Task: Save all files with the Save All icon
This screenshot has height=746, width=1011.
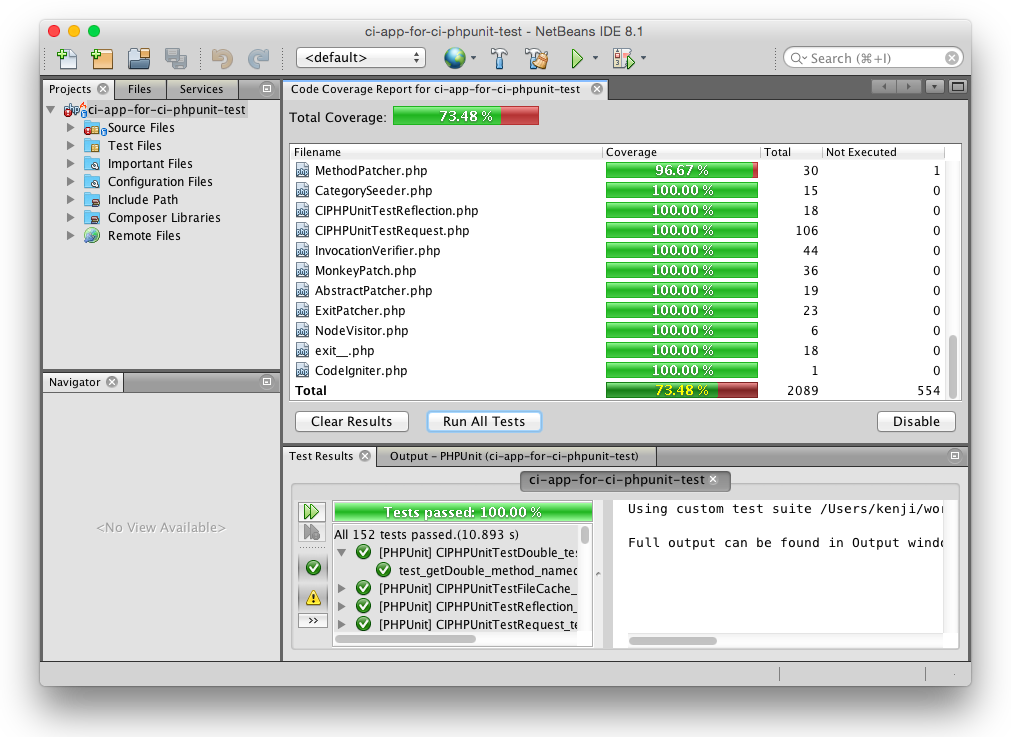Action: pyautogui.click(x=176, y=58)
